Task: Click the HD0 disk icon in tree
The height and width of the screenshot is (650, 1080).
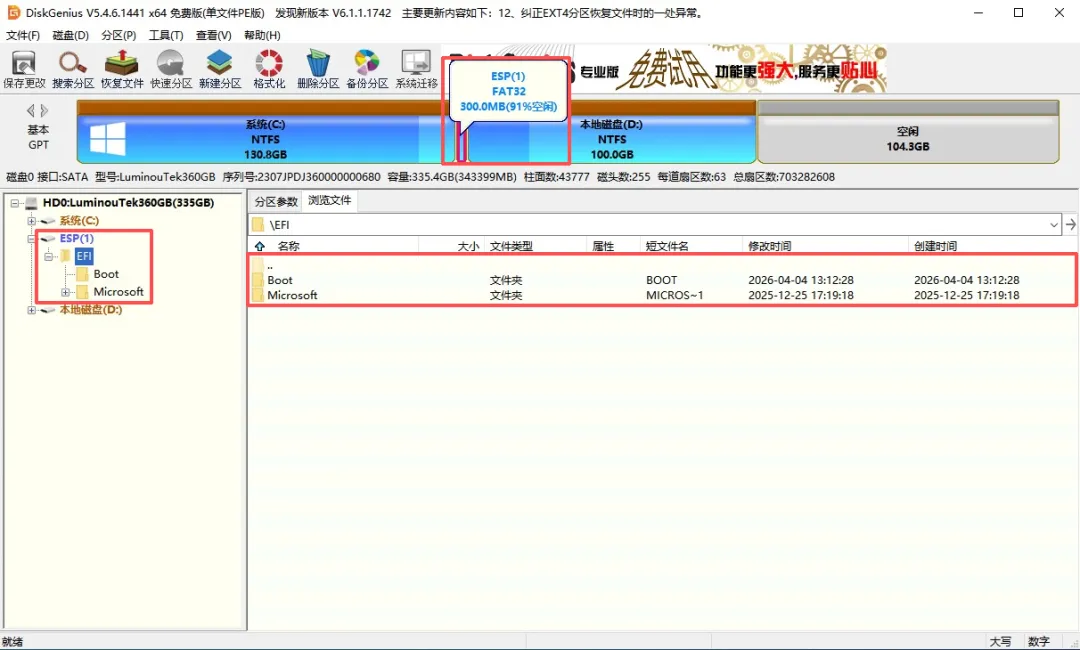Action: [31, 203]
